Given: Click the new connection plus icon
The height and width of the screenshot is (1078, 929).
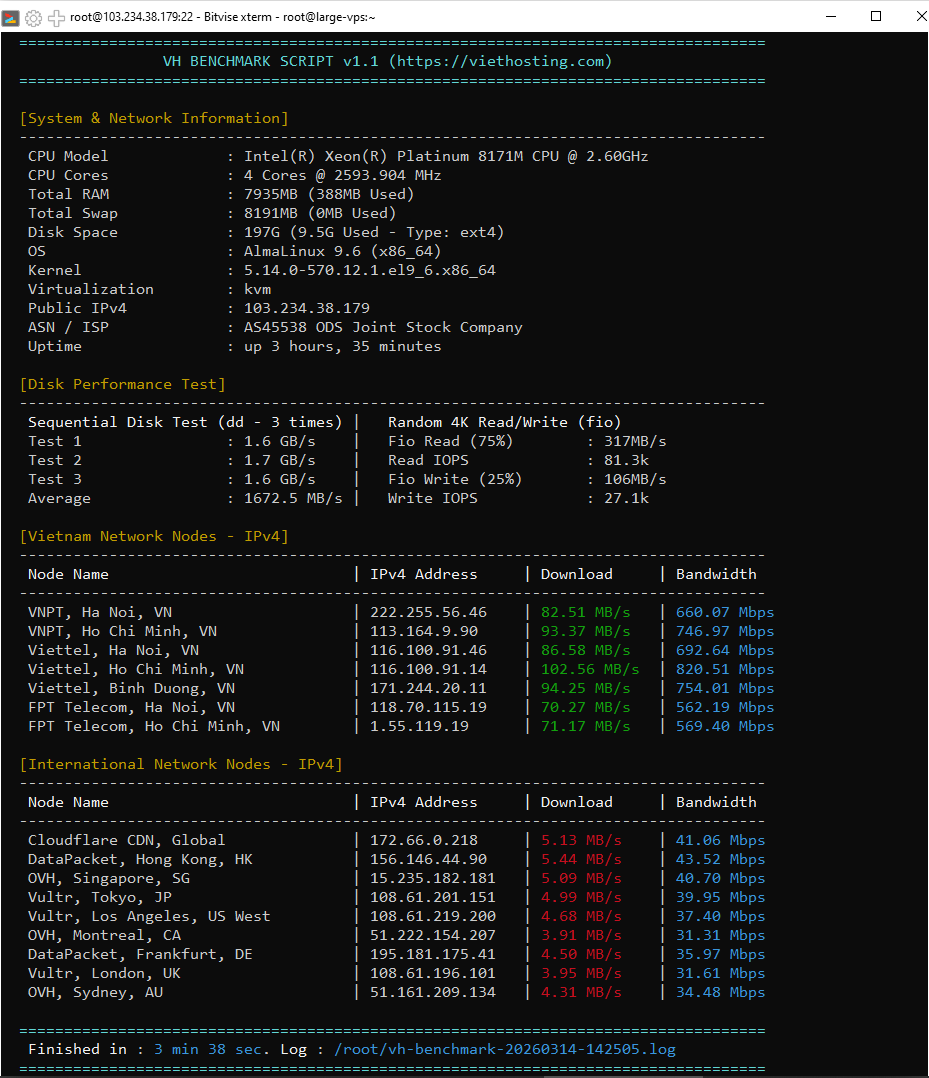Looking at the screenshot, I should click(x=55, y=17).
